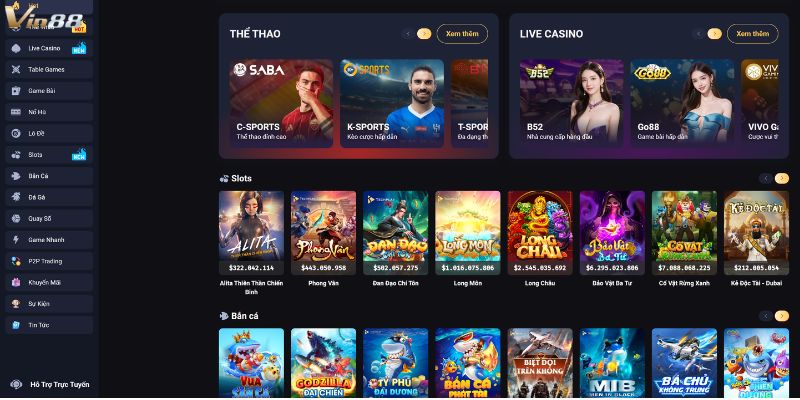Click the Game Bài cards icon
Screen dimensions: 800x400
[16, 91]
